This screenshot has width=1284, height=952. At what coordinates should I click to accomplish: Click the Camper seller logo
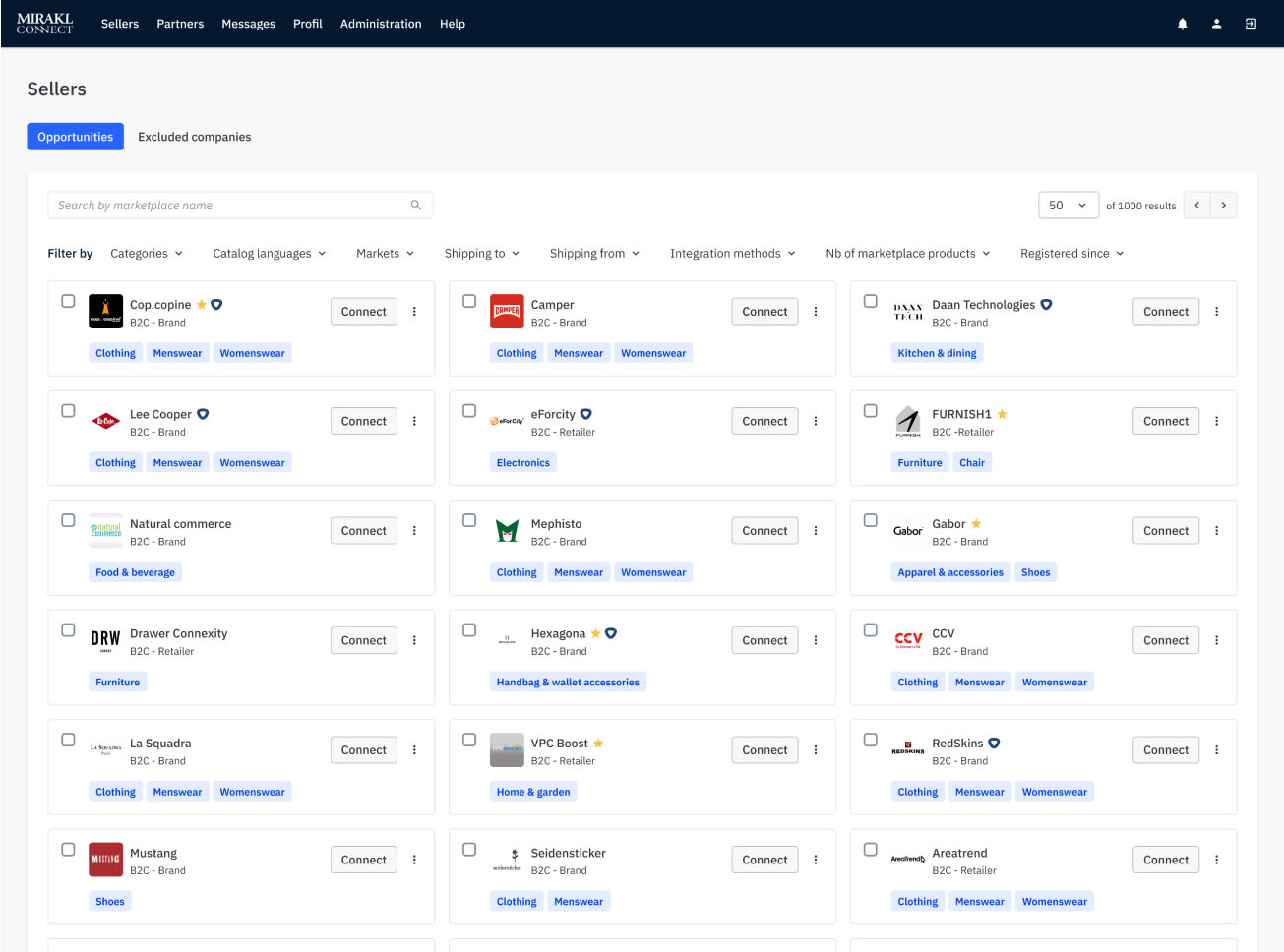507,312
